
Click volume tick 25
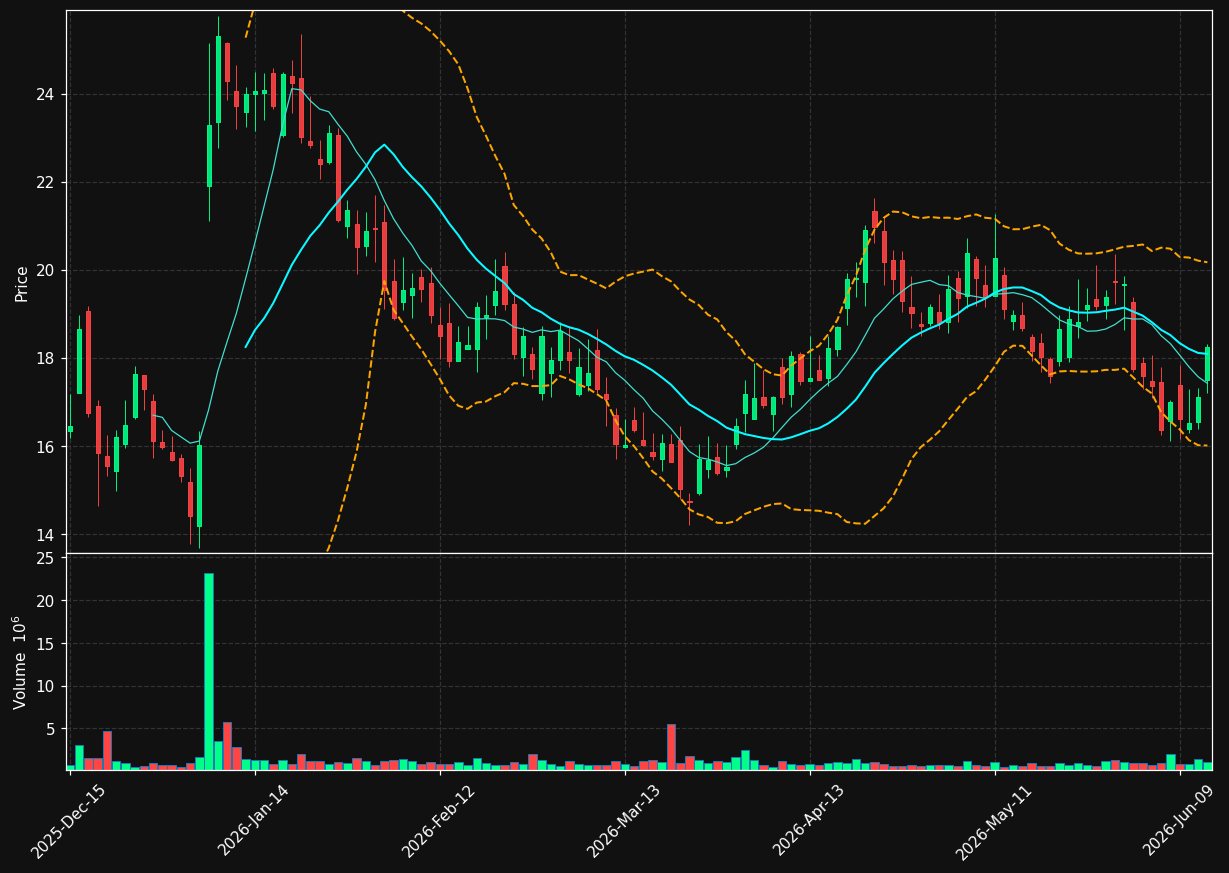(46, 558)
